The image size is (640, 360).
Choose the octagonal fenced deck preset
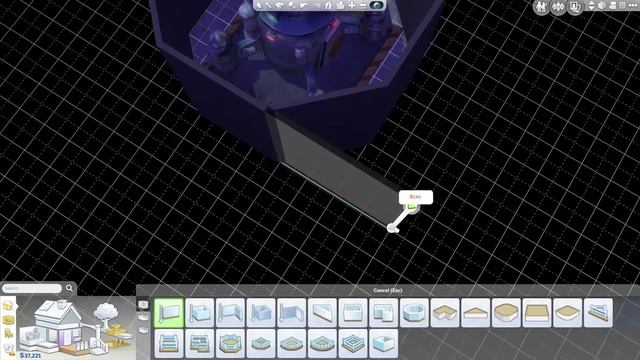230,344
